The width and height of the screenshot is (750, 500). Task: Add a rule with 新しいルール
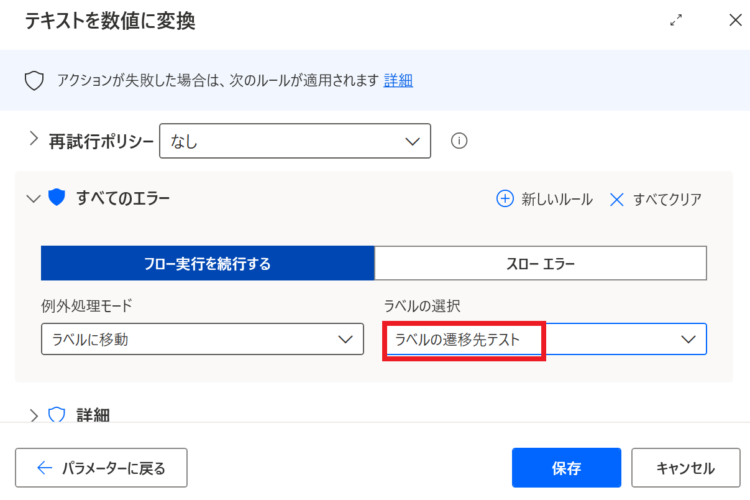click(x=544, y=199)
